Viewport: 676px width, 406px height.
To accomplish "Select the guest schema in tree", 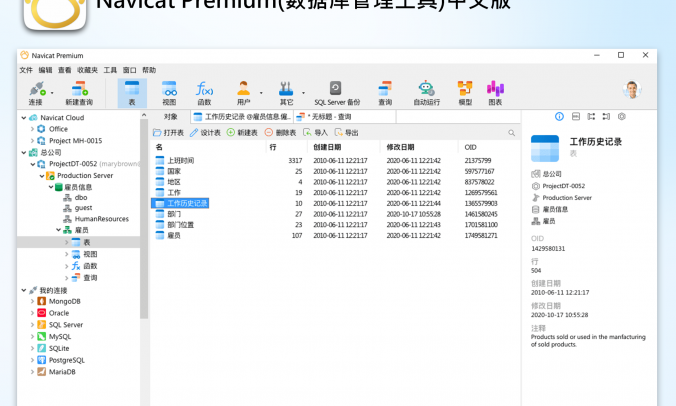I will tap(78, 208).
